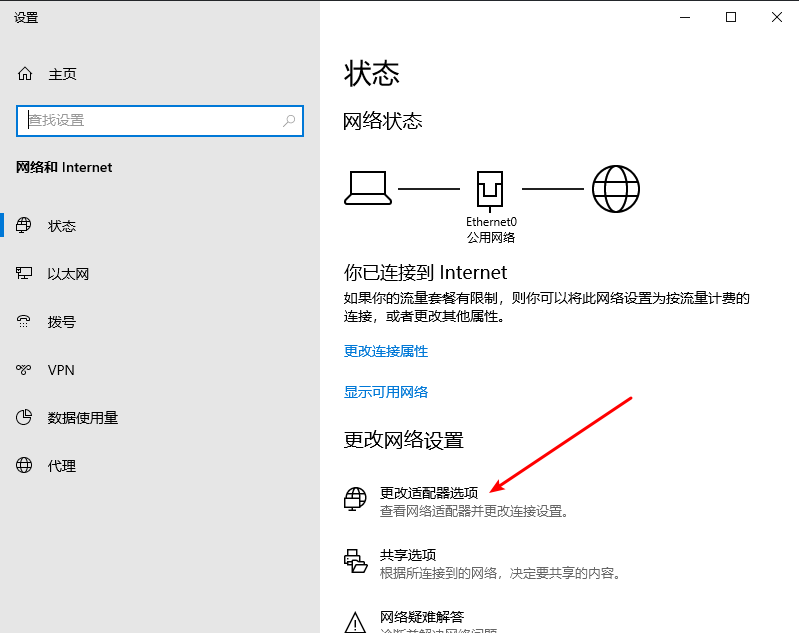This screenshot has width=799, height=633.
Task: Click the search magnifier in settings box
Action: [x=289, y=121]
